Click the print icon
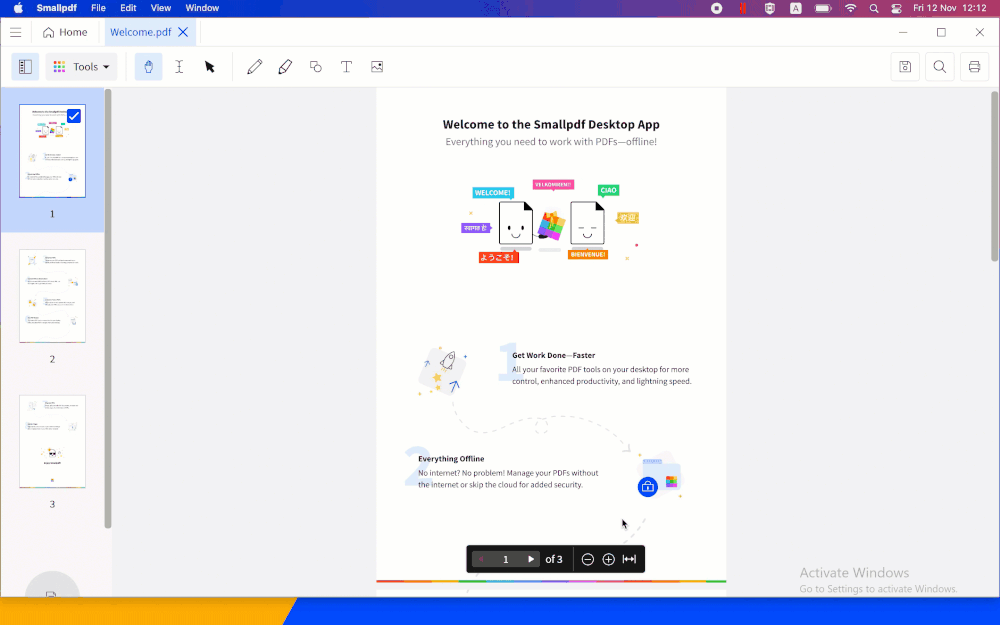Screen dimensions: 1000x625 [x=974, y=66]
